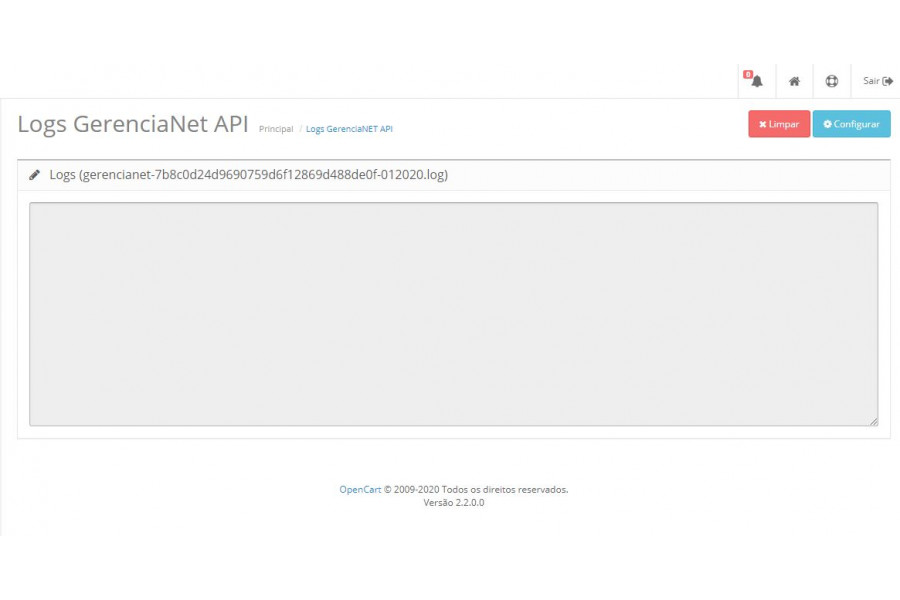Screen dimensions: 900x600
Task: Go to store home via house icon
Action: click(x=794, y=82)
